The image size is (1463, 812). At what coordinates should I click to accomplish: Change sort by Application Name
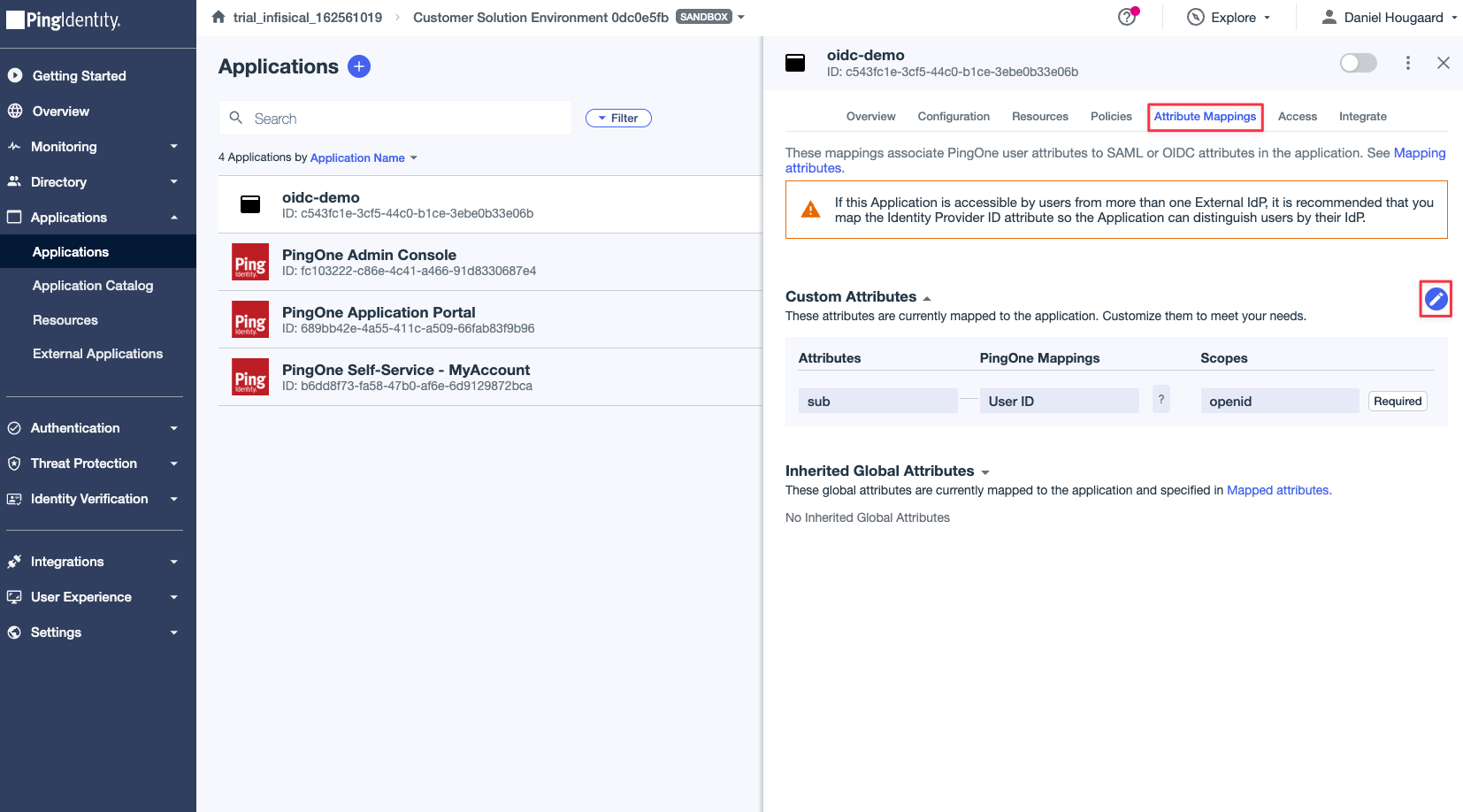tap(364, 157)
